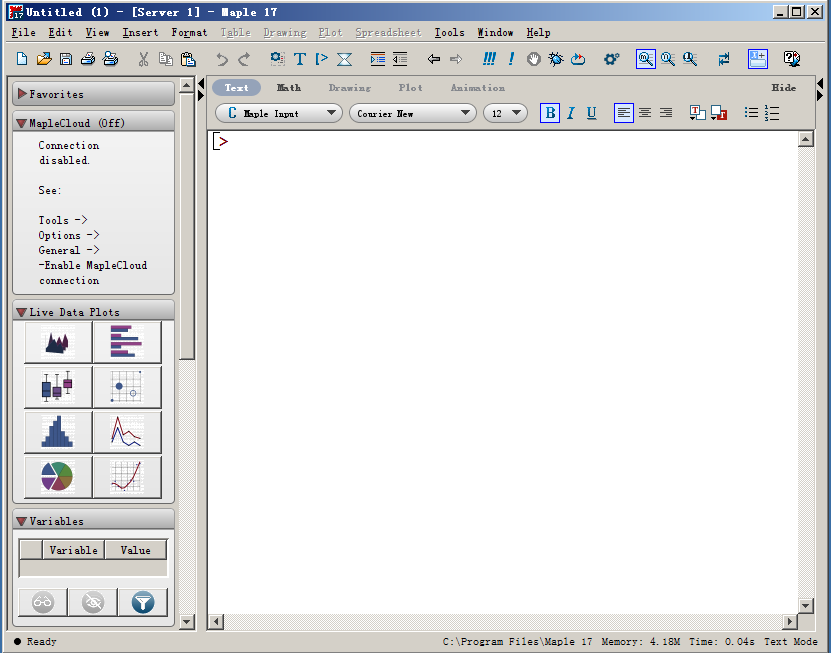Insert Maple prompt with [> icon
Image resolution: width=831 pixels, height=653 pixels.
(322, 59)
